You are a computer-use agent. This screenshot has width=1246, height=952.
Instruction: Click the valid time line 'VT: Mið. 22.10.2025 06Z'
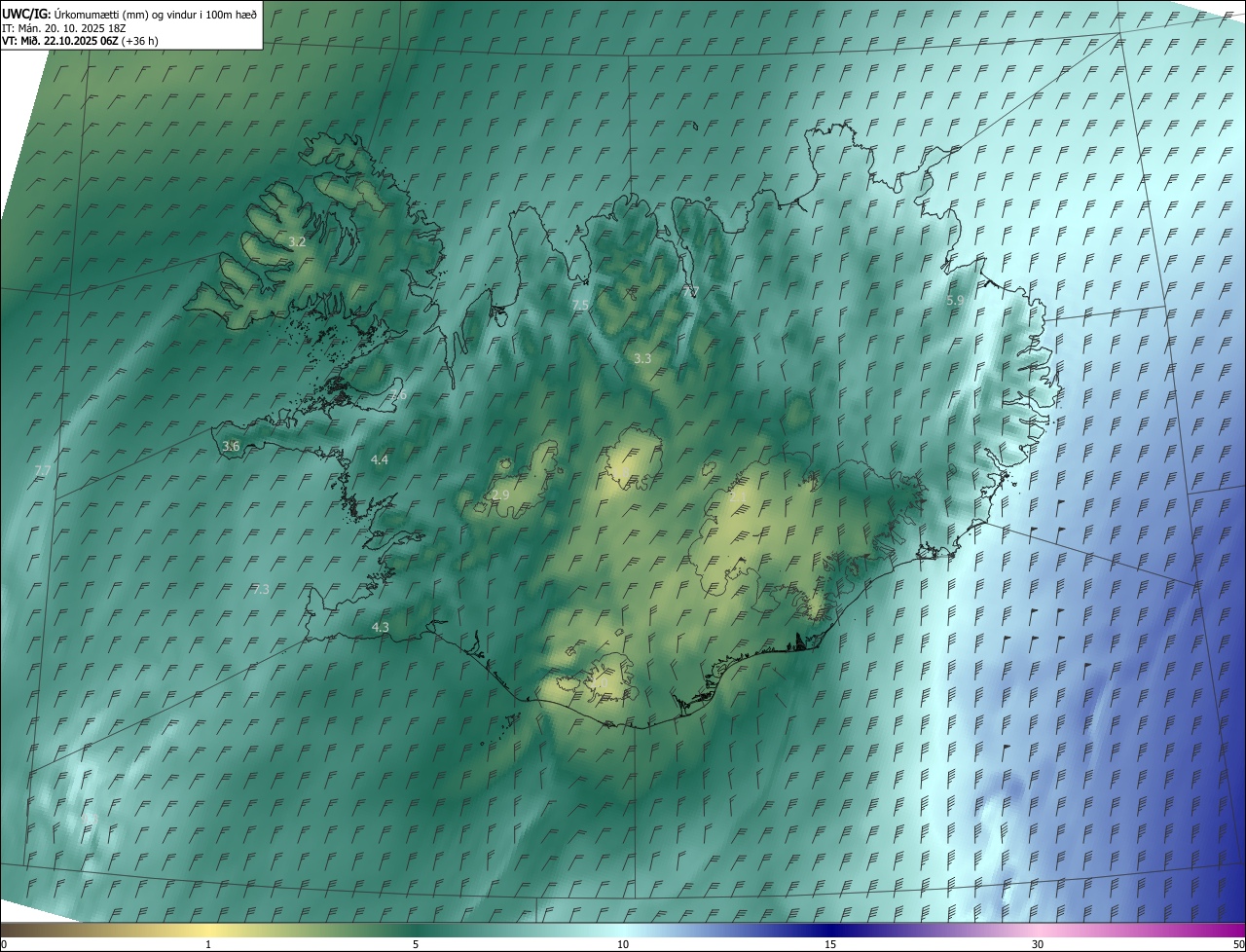(59, 41)
